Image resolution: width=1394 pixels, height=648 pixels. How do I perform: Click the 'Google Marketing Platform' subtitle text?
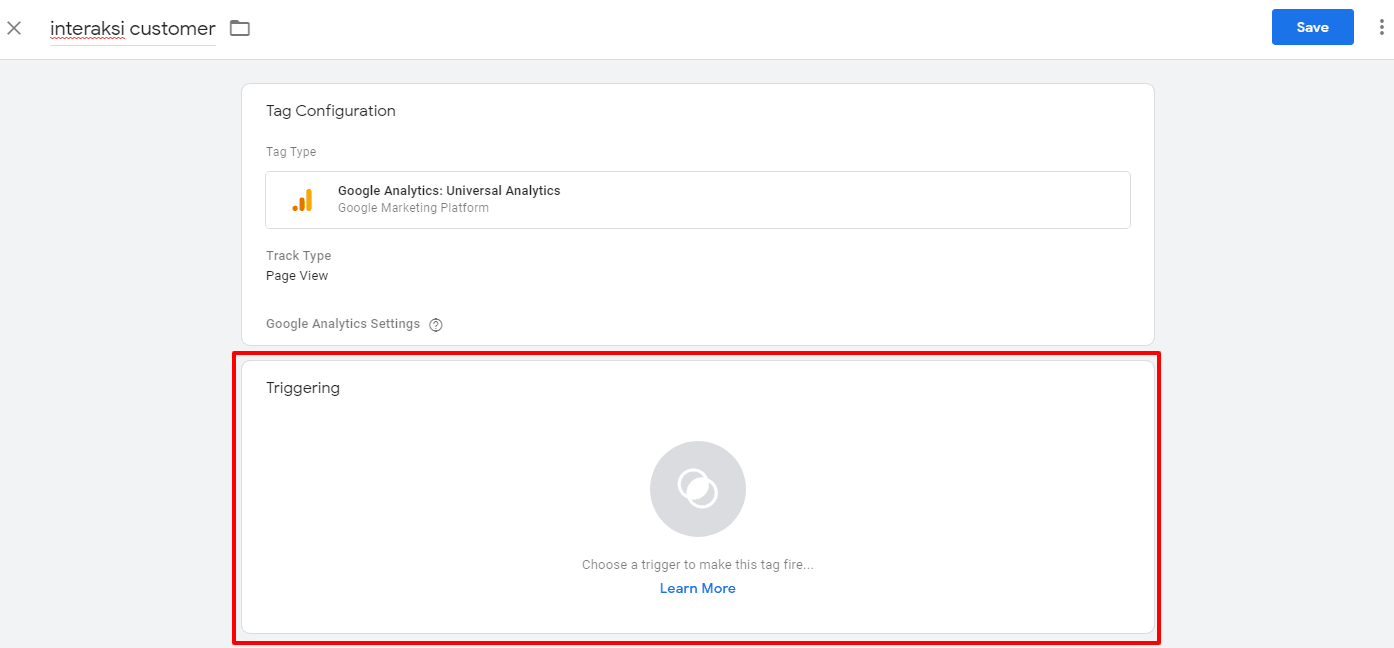[x=413, y=208]
